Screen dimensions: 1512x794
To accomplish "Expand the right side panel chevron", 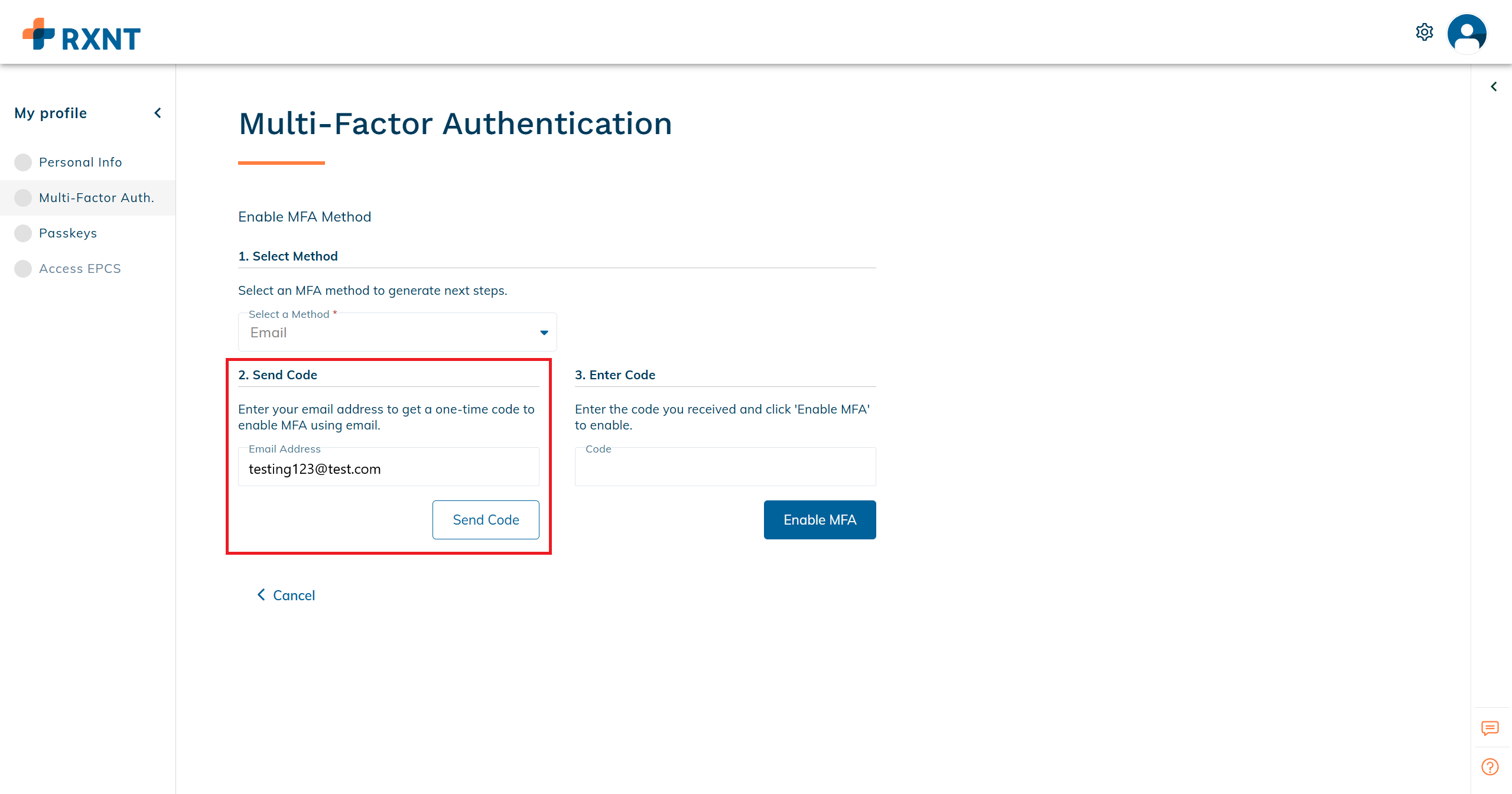I will tap(1494, 87).
